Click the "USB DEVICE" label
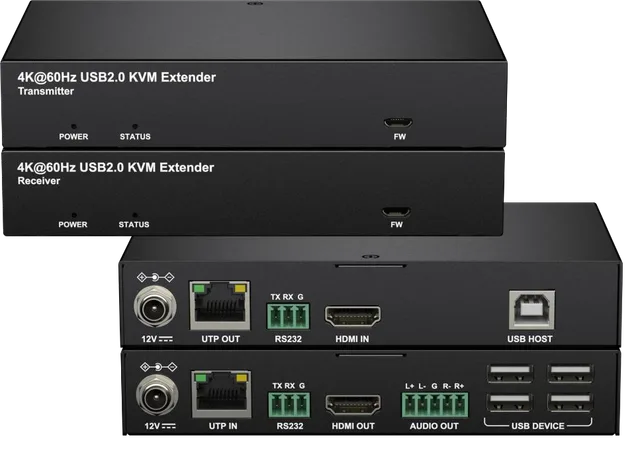Screen dimensions: 640x452 pyautogui.click(x=538, y=426)
